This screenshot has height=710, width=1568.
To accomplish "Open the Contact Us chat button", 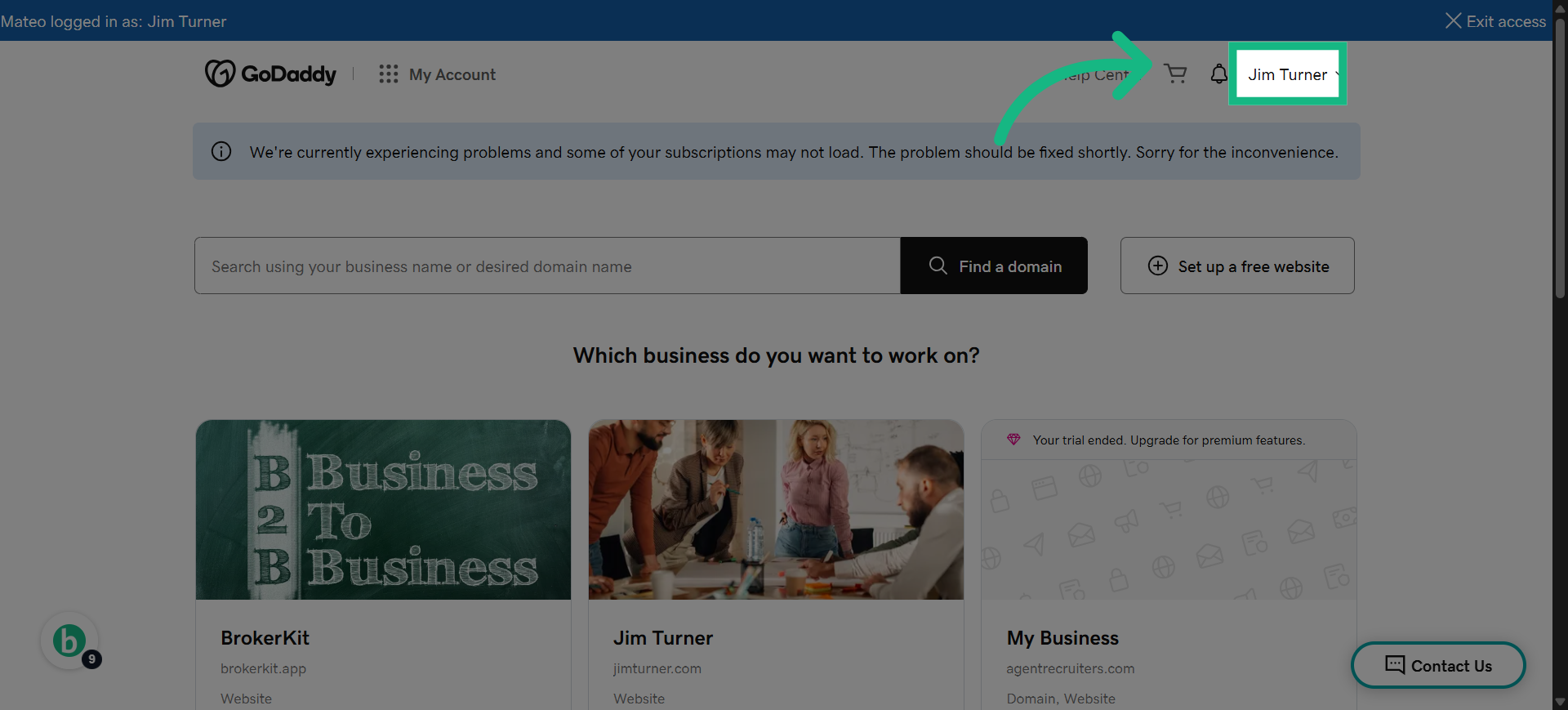I will coord(1438,665).
